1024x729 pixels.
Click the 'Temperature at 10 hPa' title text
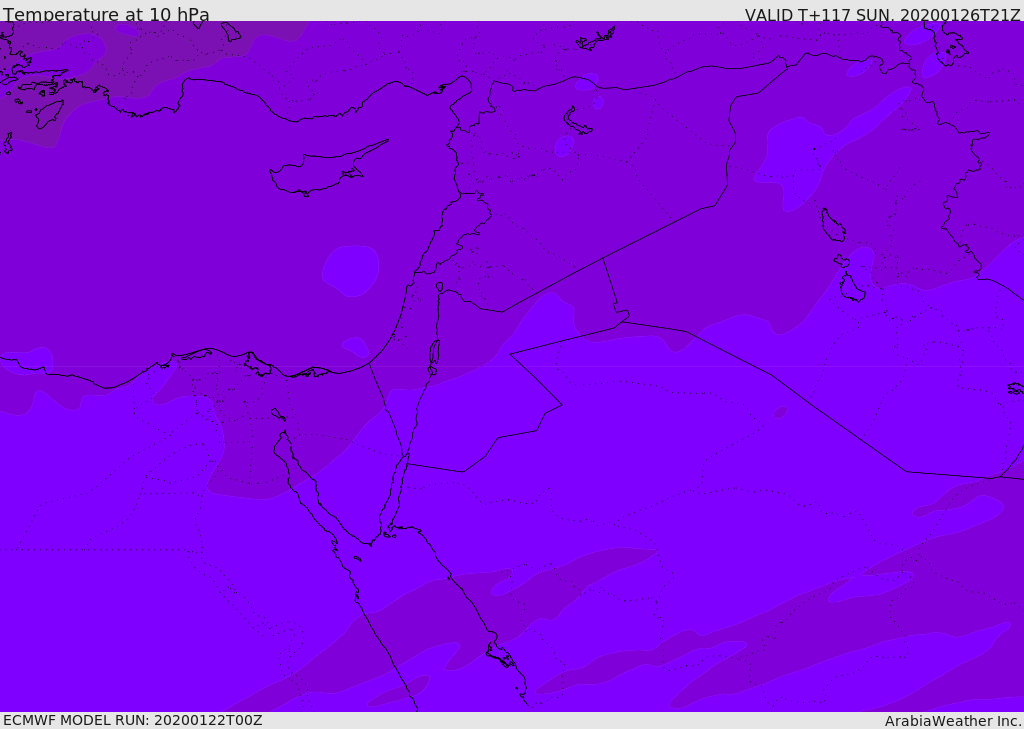(106, 14)
